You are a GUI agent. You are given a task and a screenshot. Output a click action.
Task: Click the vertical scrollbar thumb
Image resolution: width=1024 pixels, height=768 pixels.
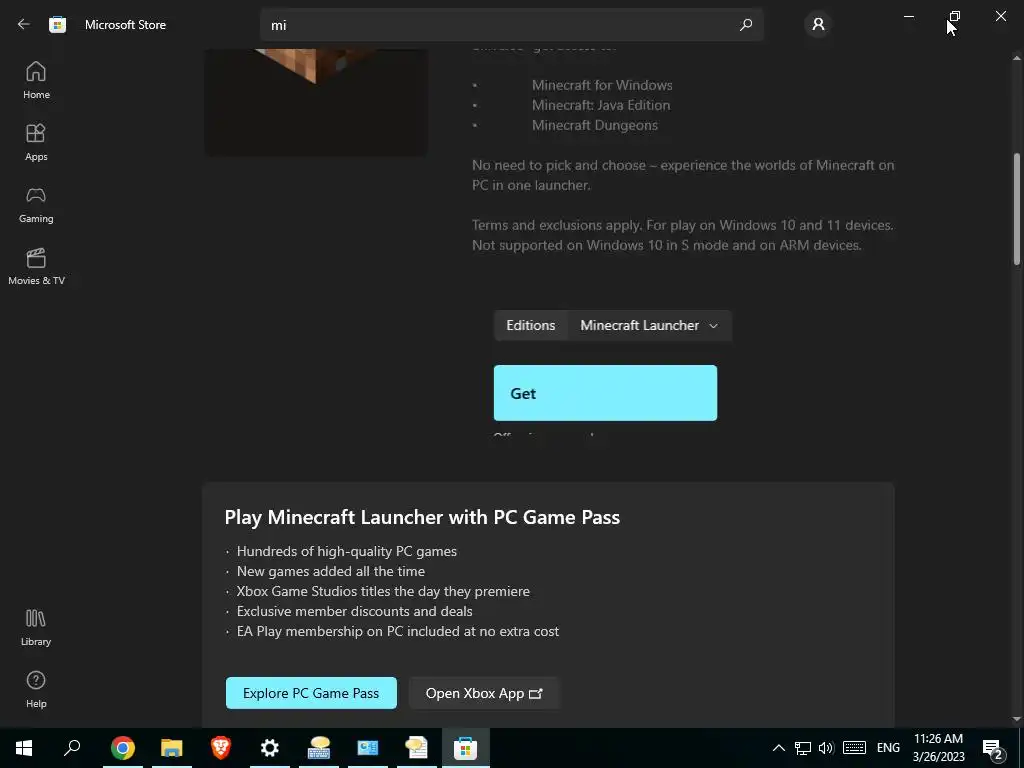[x=1017, y=209]
